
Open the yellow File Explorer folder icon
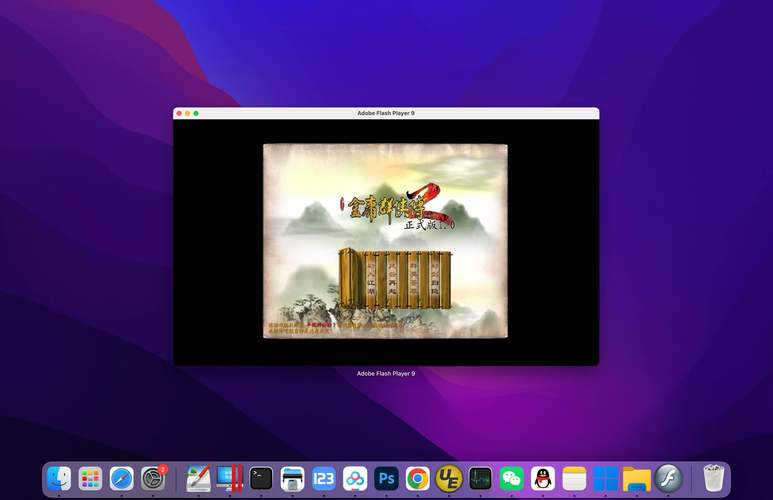(637, 478)
